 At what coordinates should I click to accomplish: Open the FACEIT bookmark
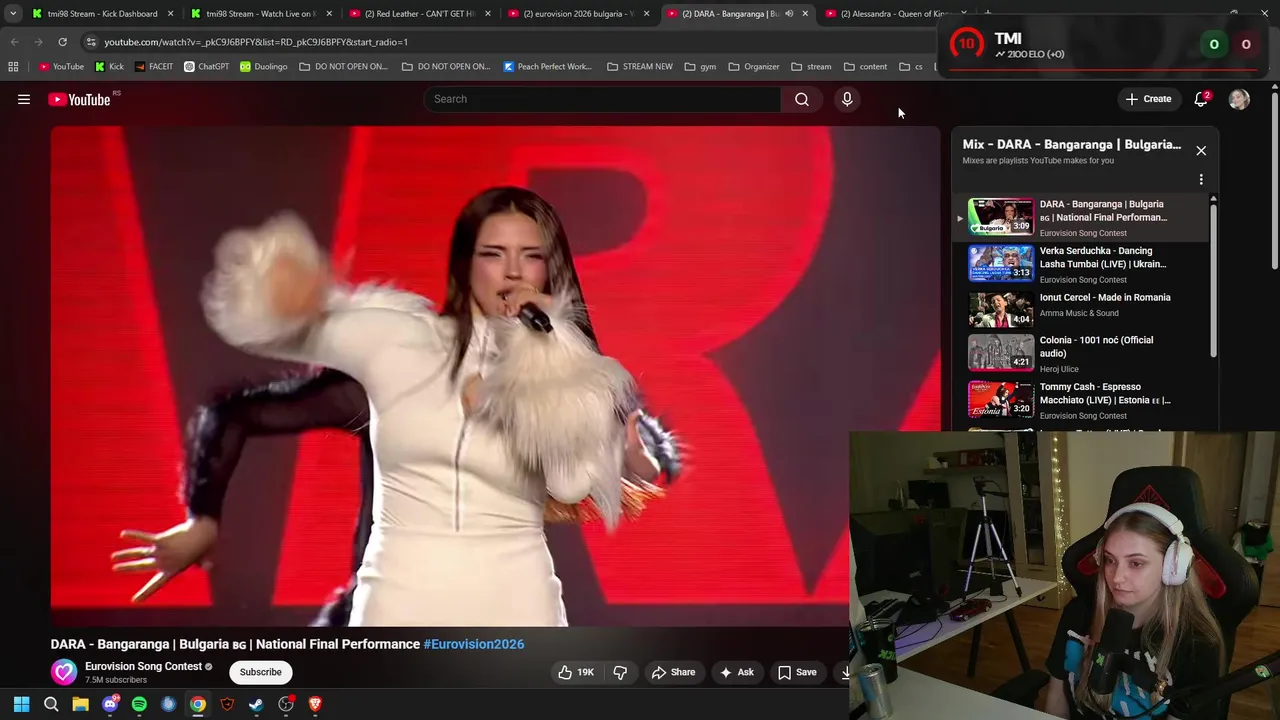(153, 67)
